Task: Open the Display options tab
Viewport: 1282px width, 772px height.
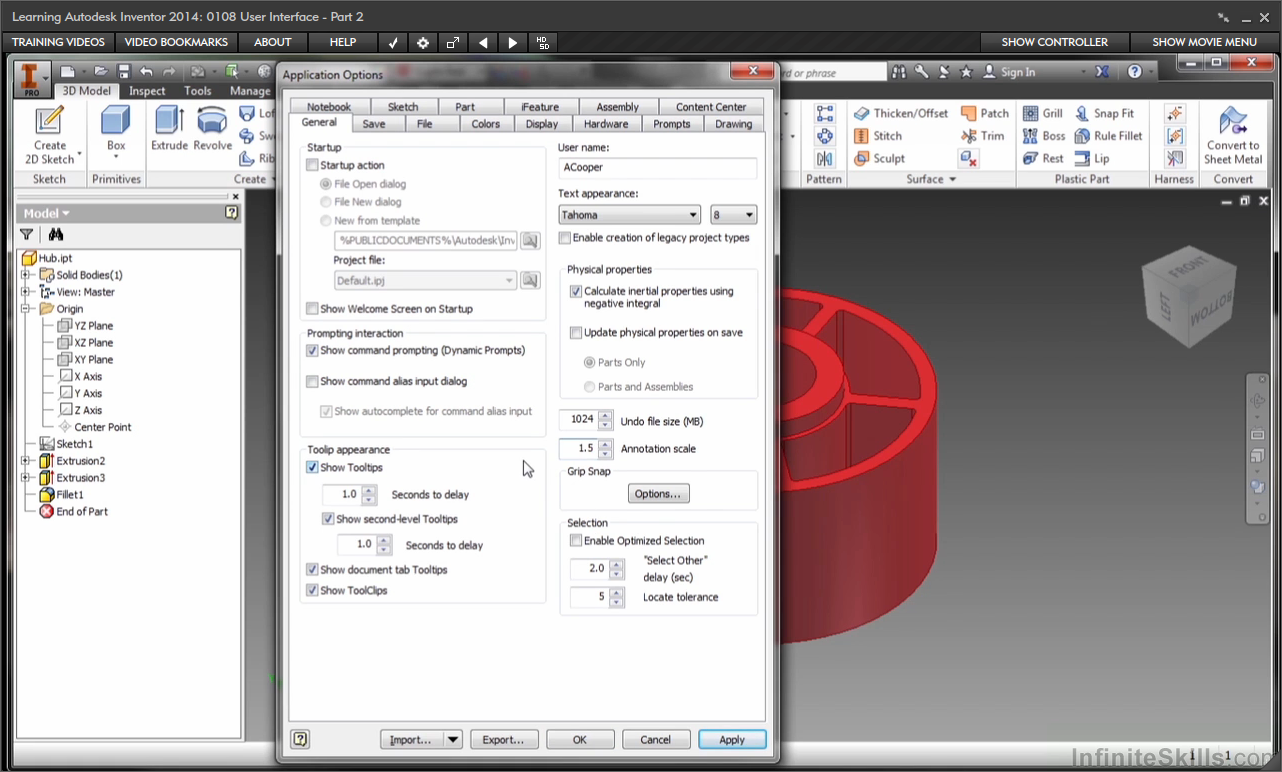Action: (542, 124)
